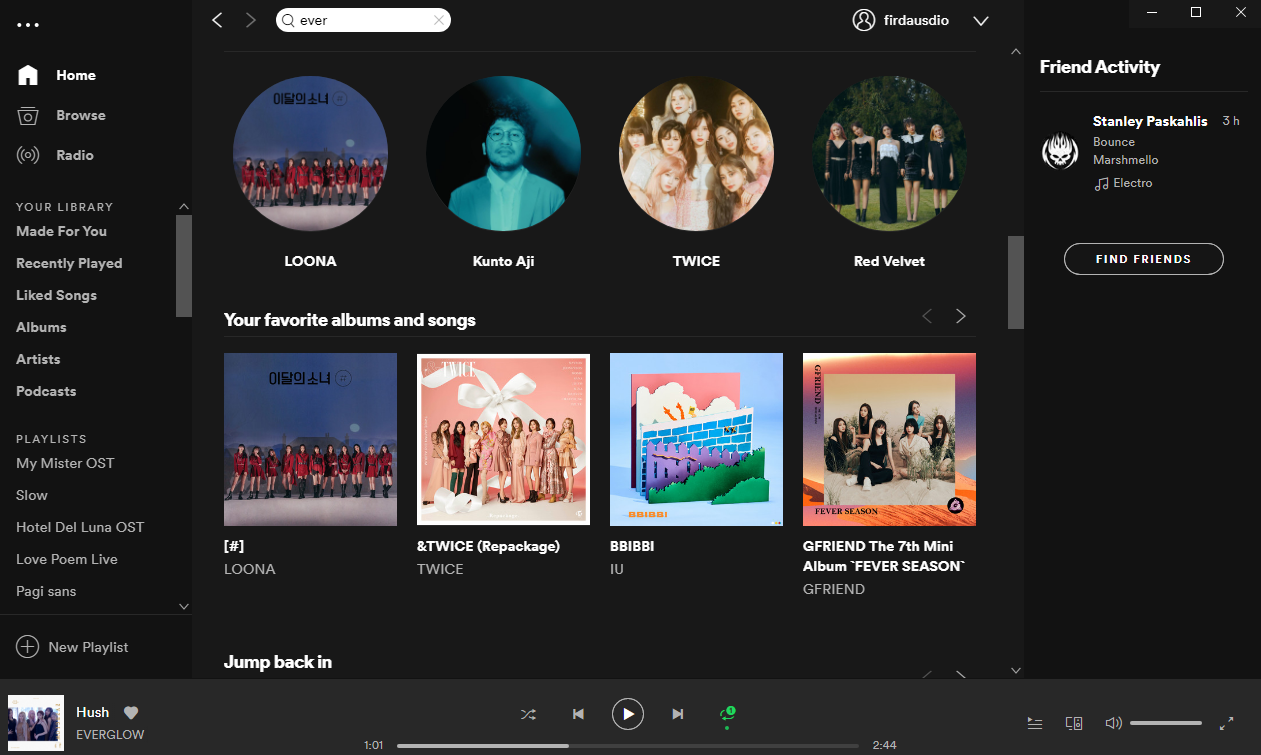The height and width of the screenshot is (755, 1261).
Task: Open the TWICE artist circle image
Action: (696, 154)
